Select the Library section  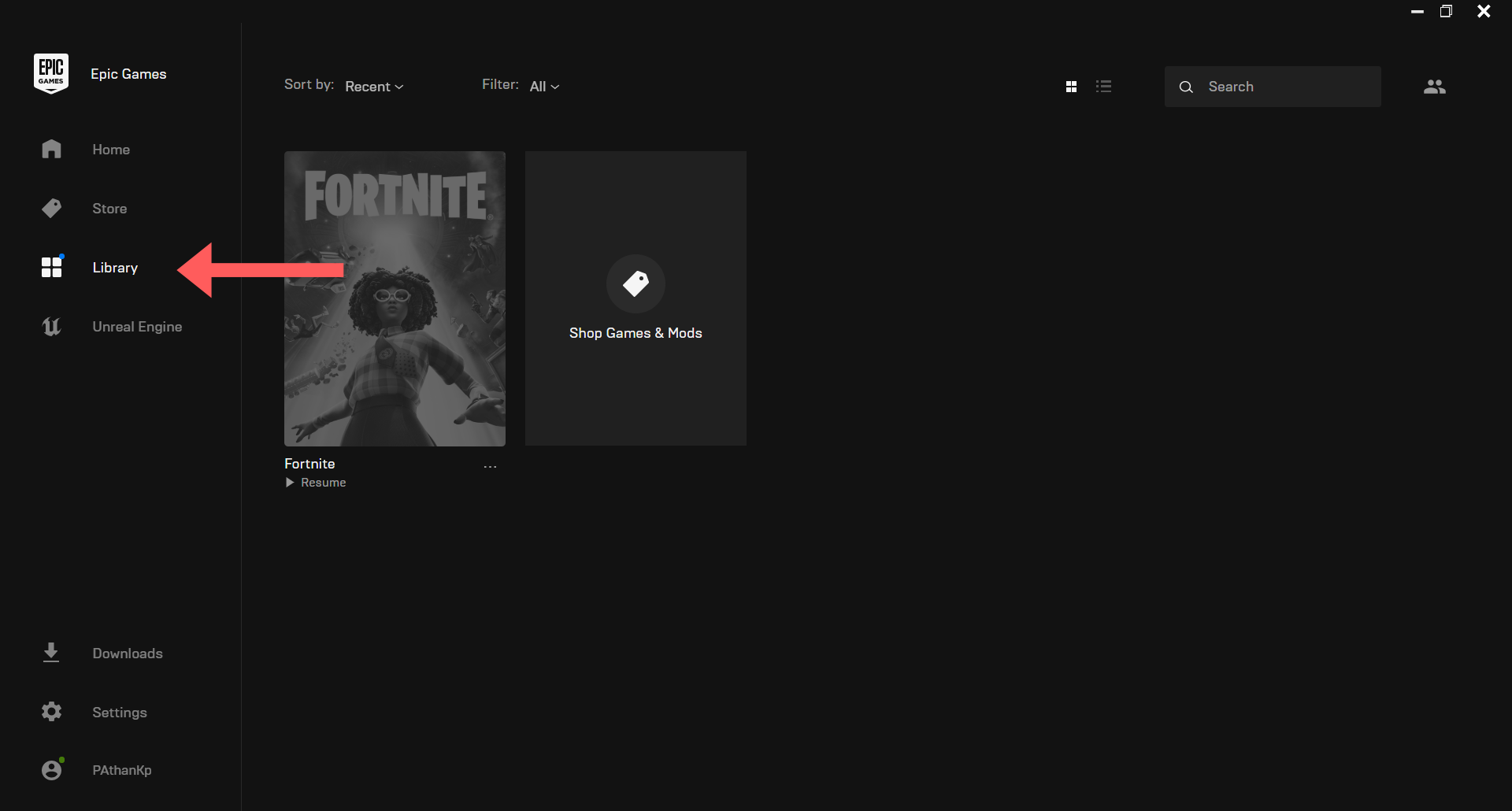point(114,267)
